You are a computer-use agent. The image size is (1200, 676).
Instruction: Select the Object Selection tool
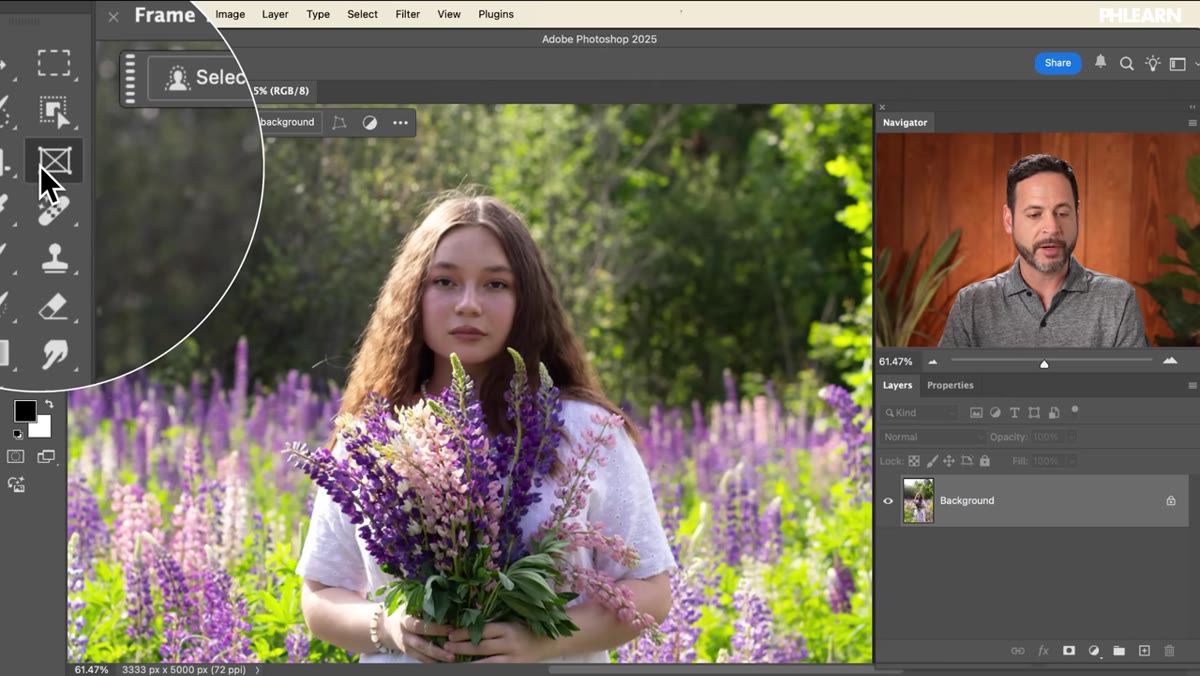tap(54, 112)
